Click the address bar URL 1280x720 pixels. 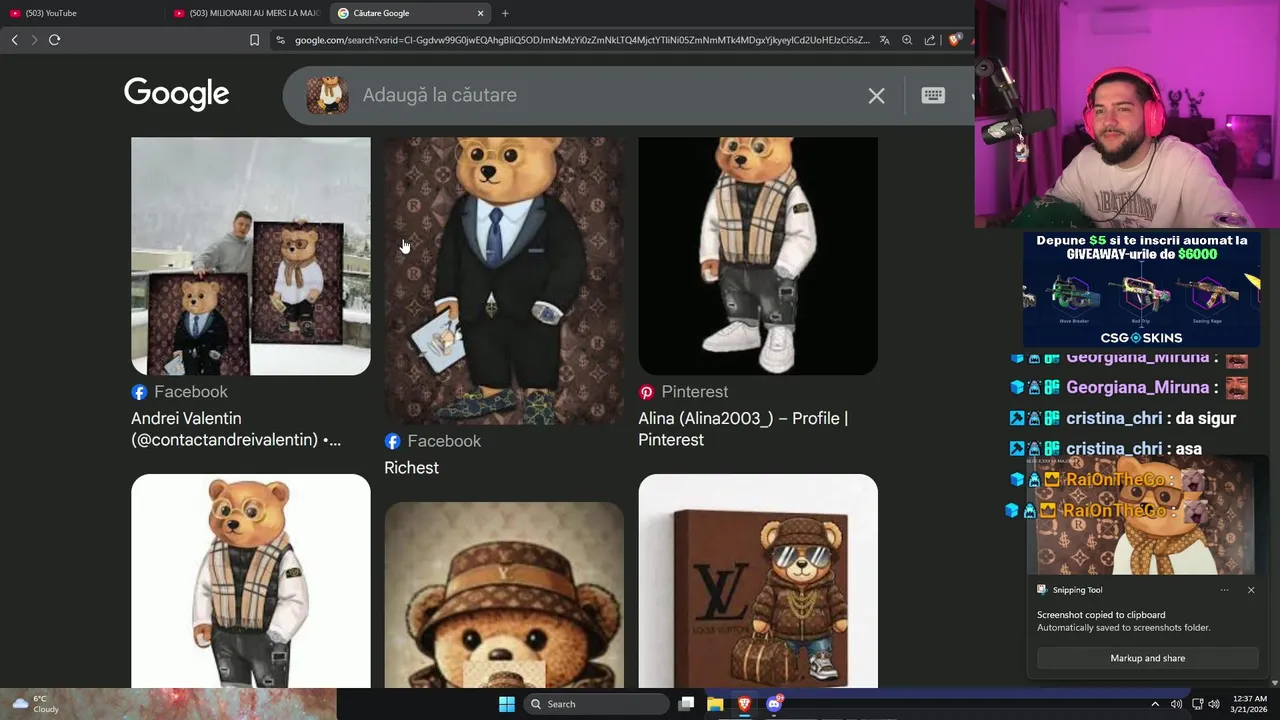point(582,40)
